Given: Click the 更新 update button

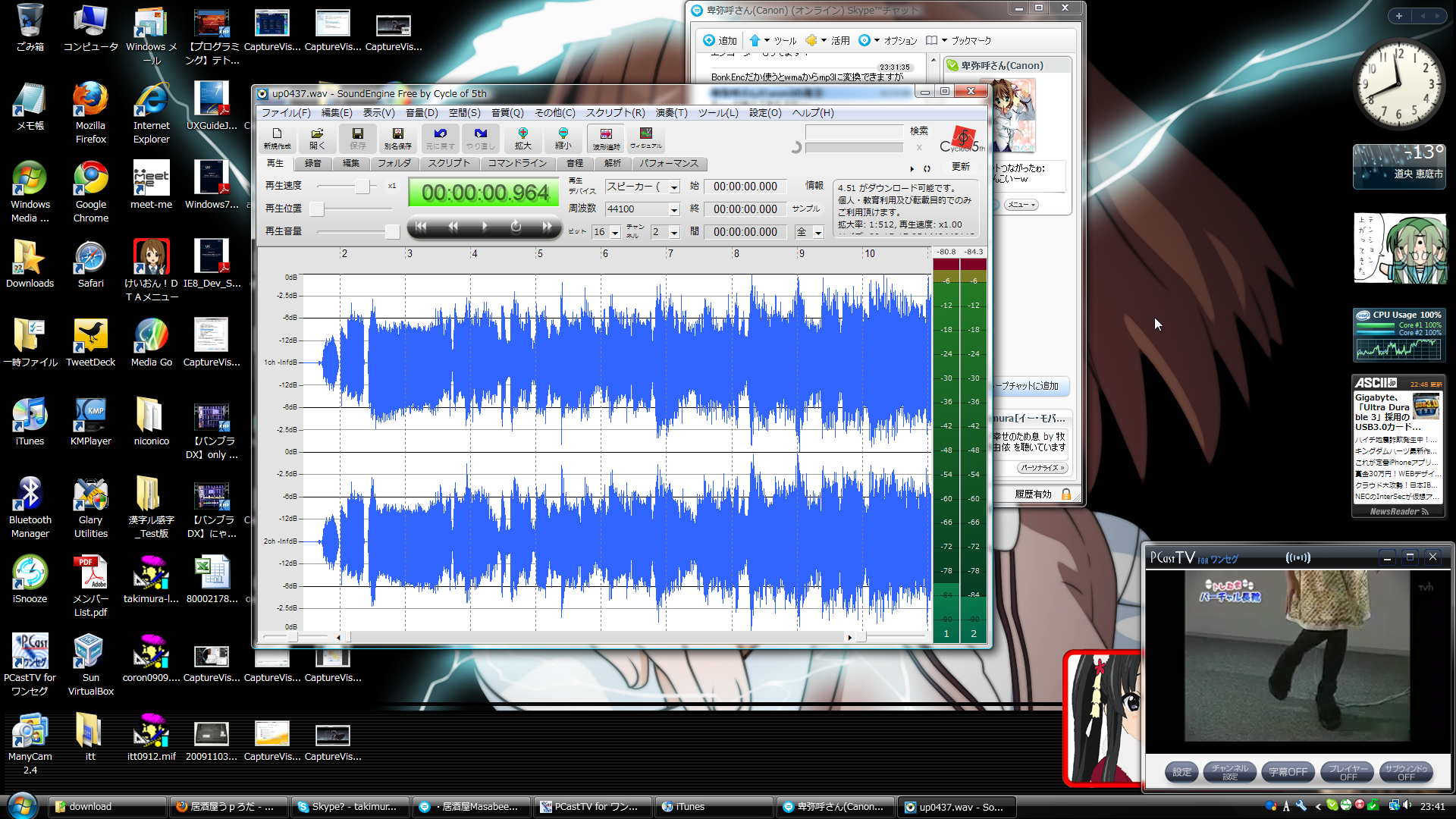Looking at the screenshot, I should (x=961, y=167).
